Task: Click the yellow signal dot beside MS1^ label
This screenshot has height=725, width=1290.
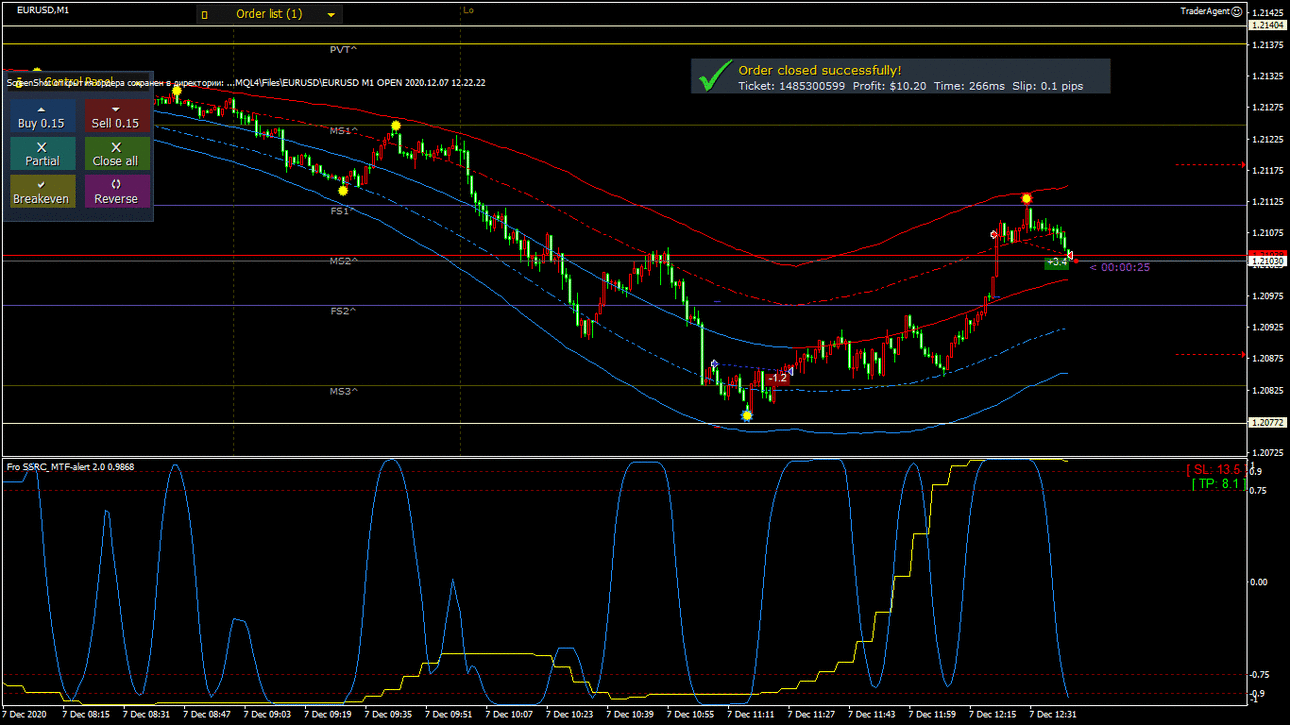Action: click(396, 126)
